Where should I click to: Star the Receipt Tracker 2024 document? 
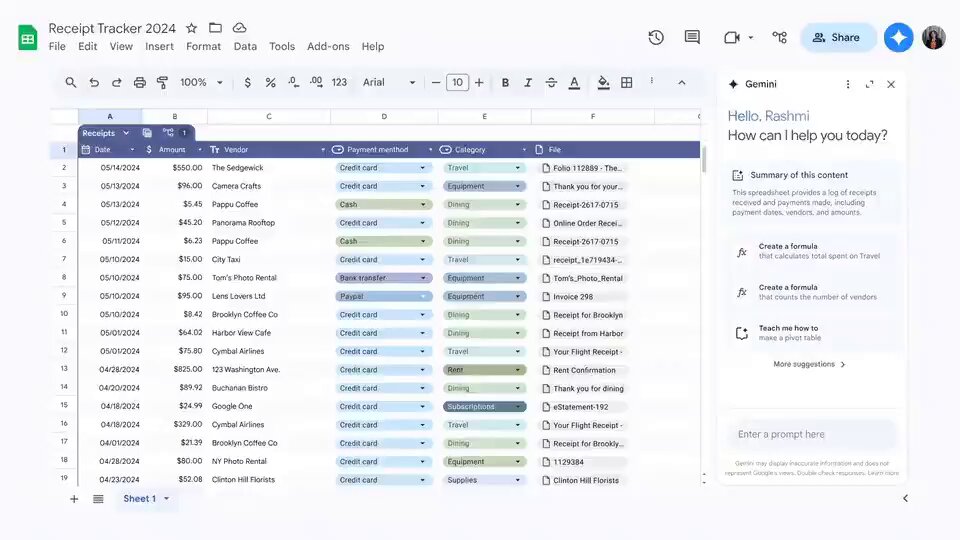192,28
